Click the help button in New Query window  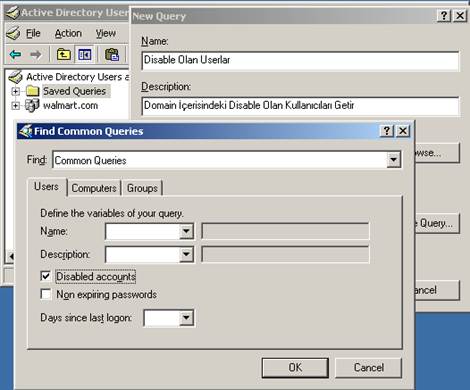(x=444, y=16)
